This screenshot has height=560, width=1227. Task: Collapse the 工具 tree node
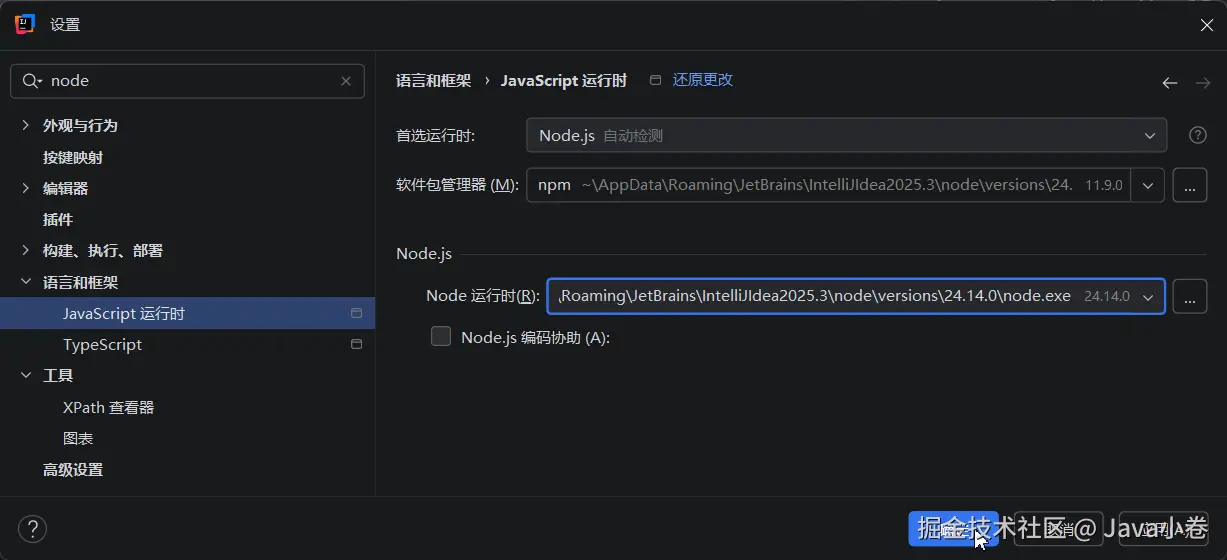click(26, 375)
